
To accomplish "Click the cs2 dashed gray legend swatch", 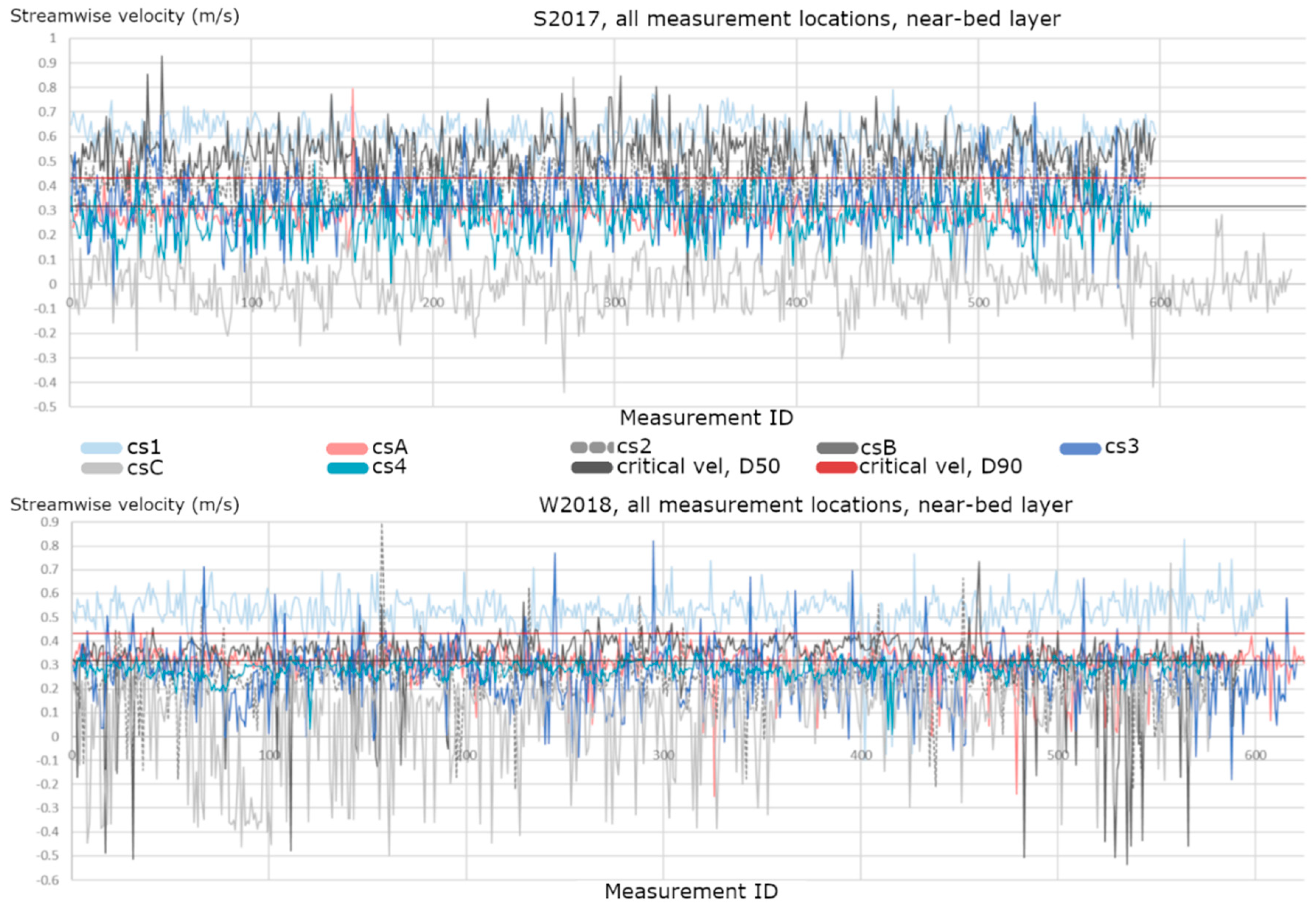I will [x=592, y=447].
